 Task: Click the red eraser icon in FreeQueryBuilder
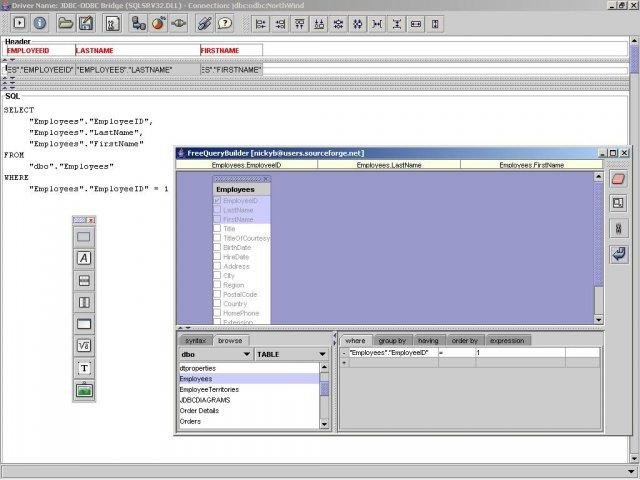(618, 179)
